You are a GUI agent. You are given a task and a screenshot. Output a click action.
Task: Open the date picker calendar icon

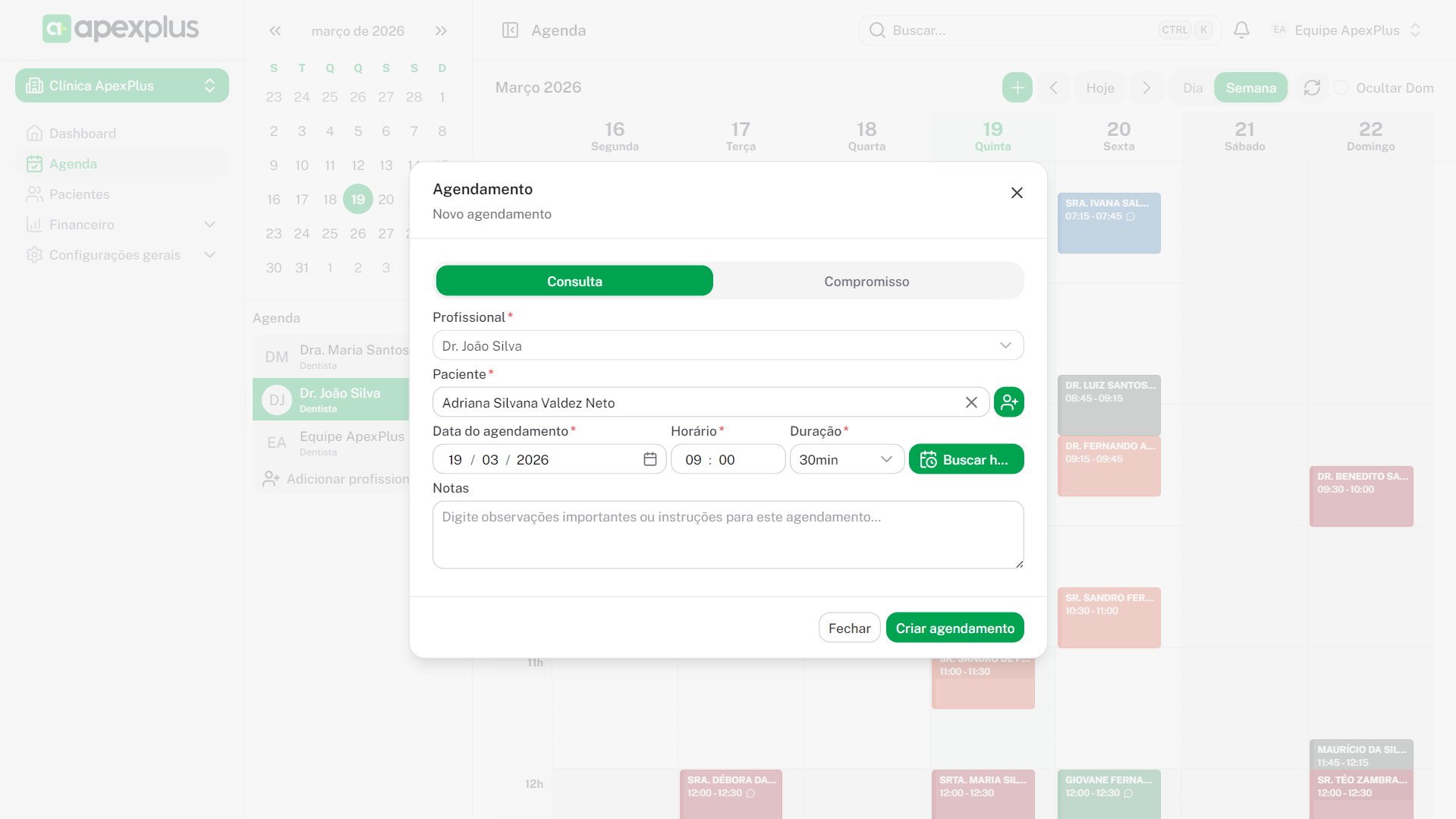coord(650,459)
